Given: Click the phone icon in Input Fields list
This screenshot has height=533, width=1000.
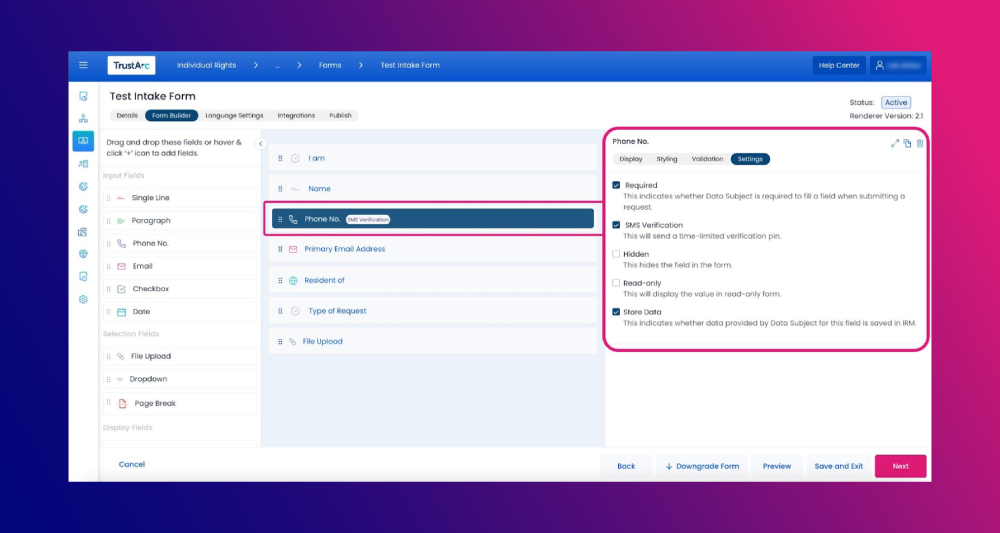Looking at the screenshot, I should click(121, 244).
